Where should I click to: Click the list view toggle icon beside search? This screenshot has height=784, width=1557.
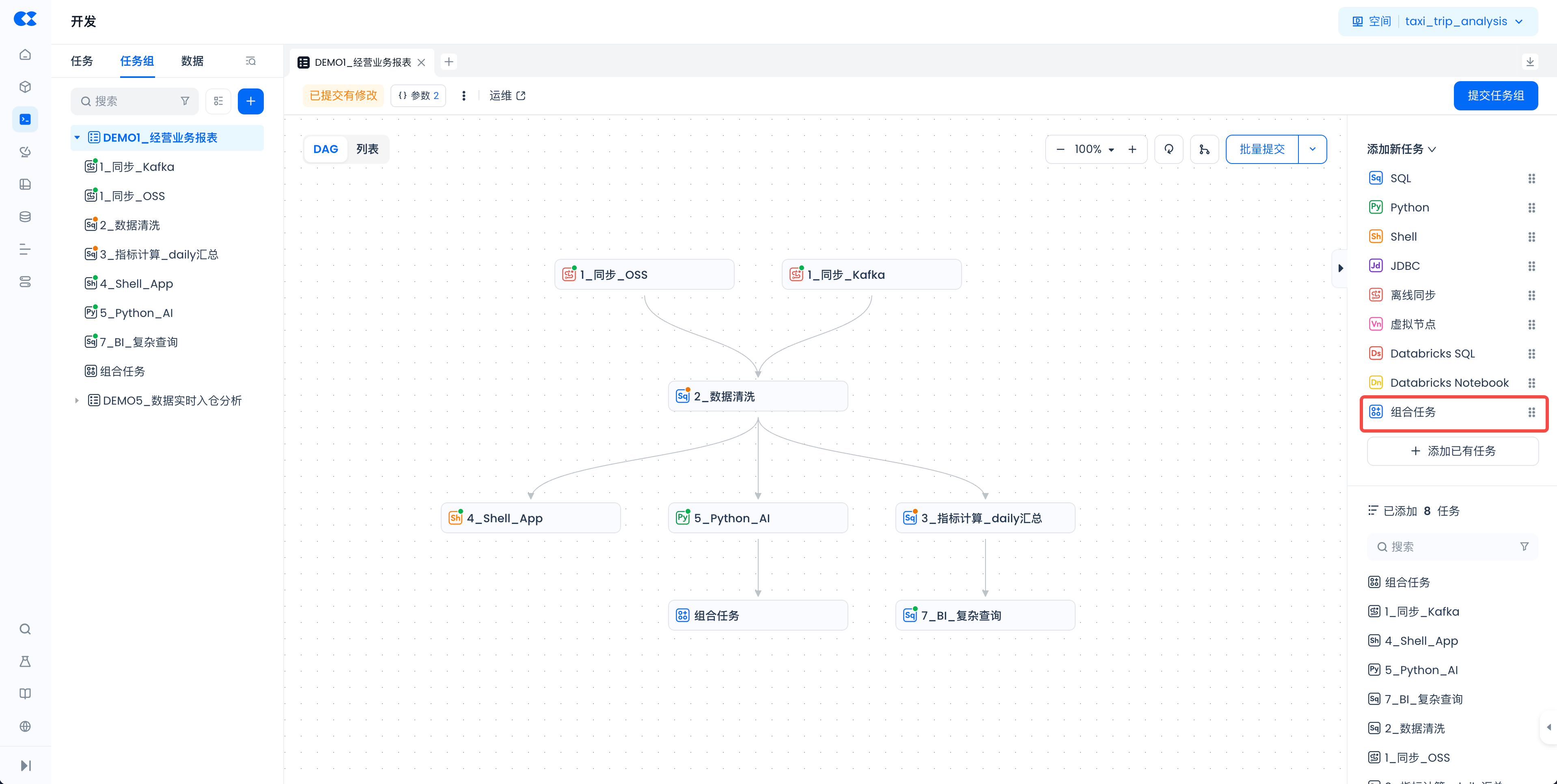(218, 101)
